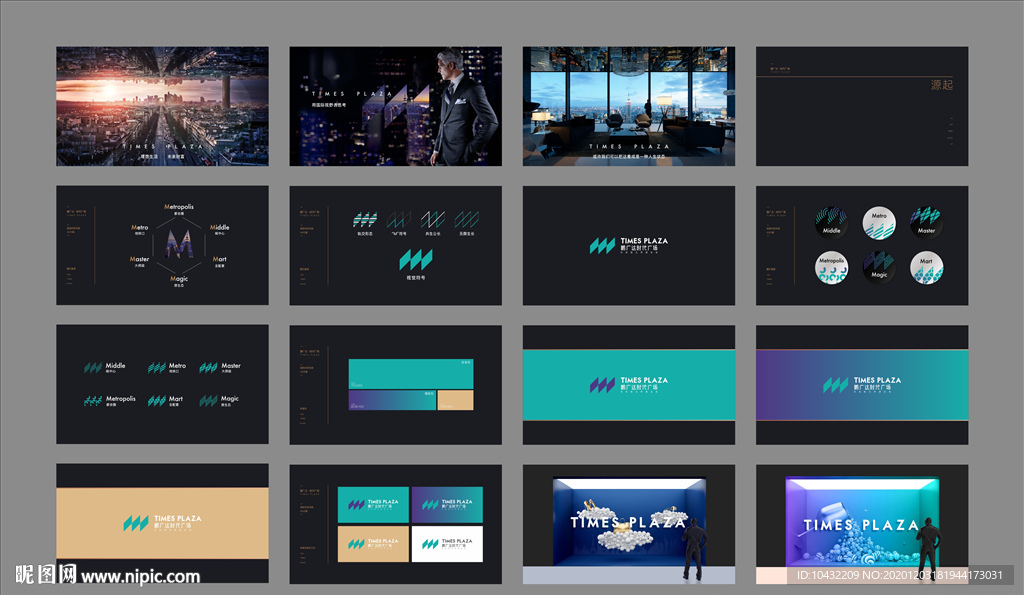This screenshot has height=595, width=1024.
Task: Click the Magic circular badge icon
Action: pyautogui.click(x=879, y=267)
